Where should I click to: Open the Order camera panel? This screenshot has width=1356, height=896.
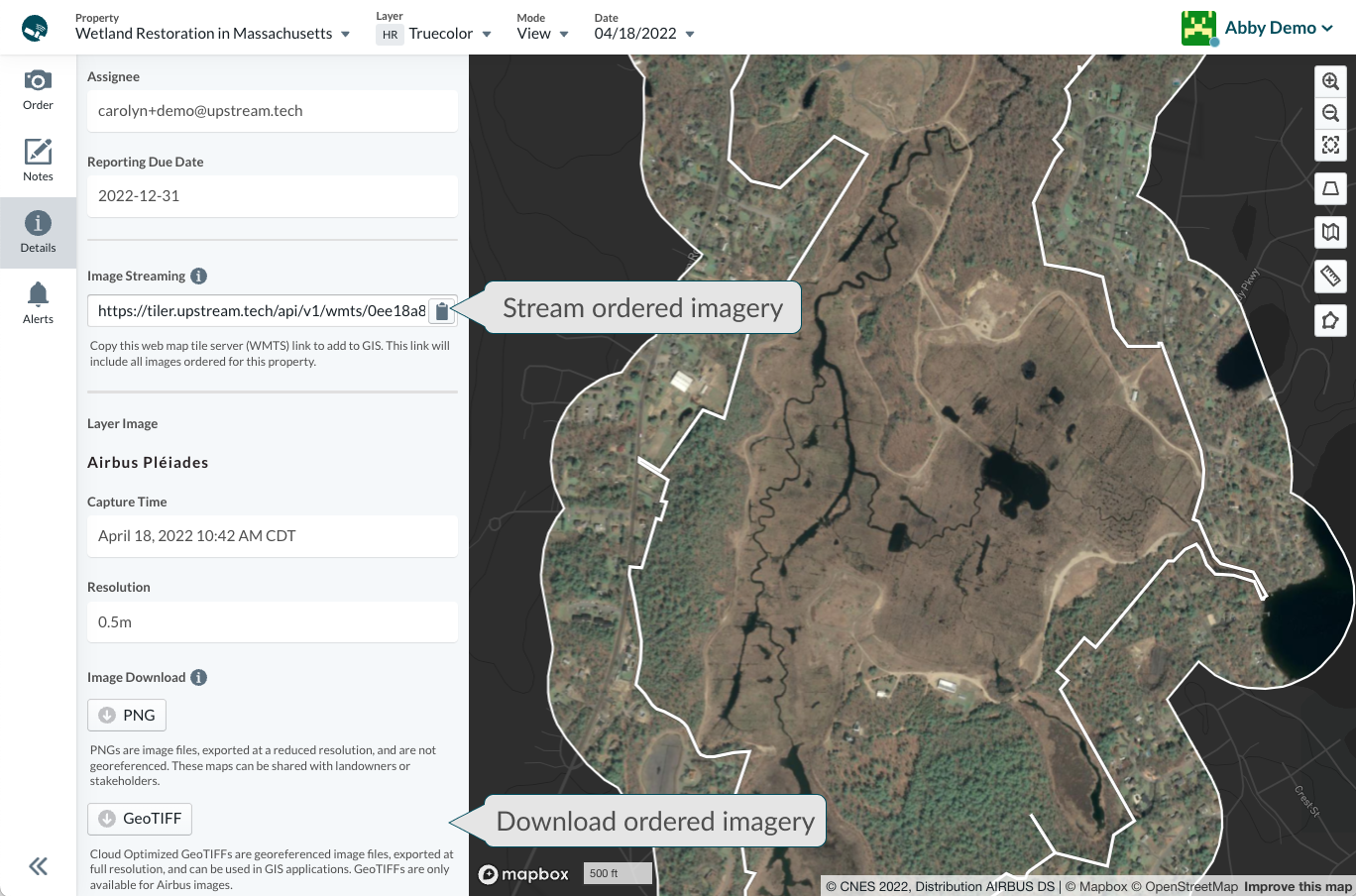[38, 90]
